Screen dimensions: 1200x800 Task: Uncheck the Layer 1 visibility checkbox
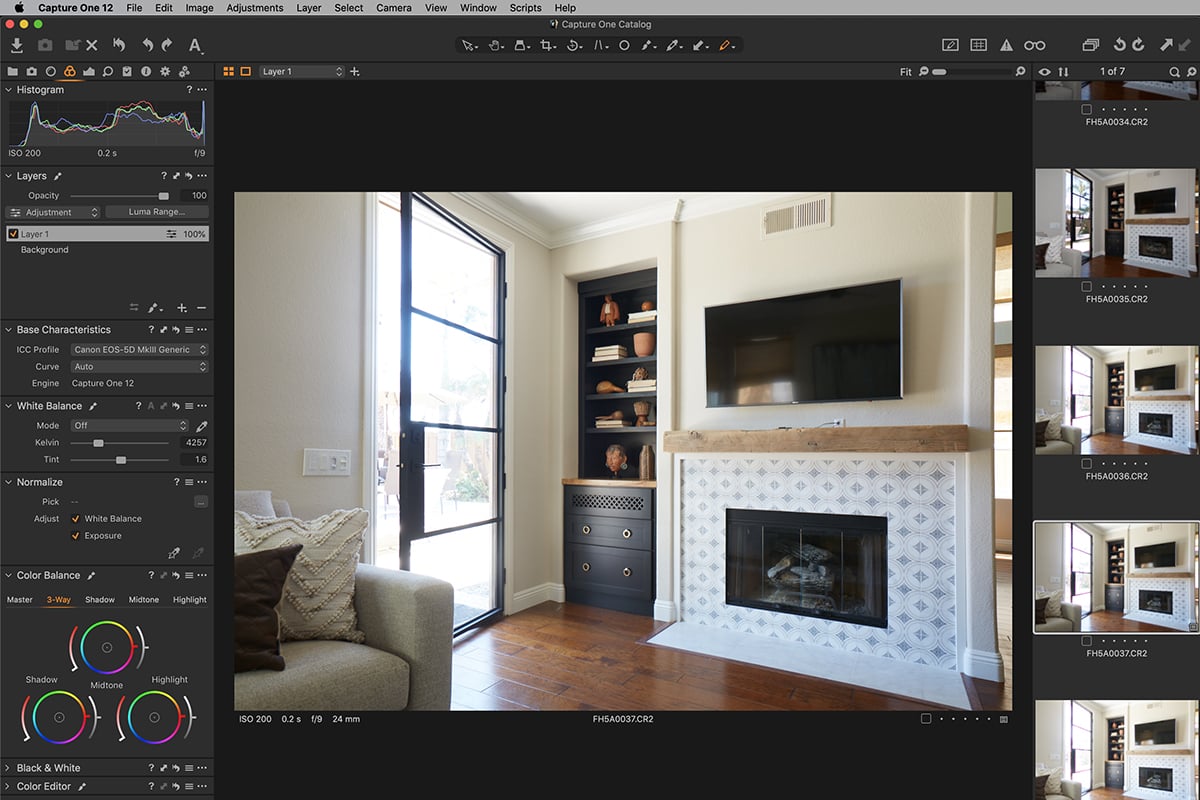click(13, 234)
